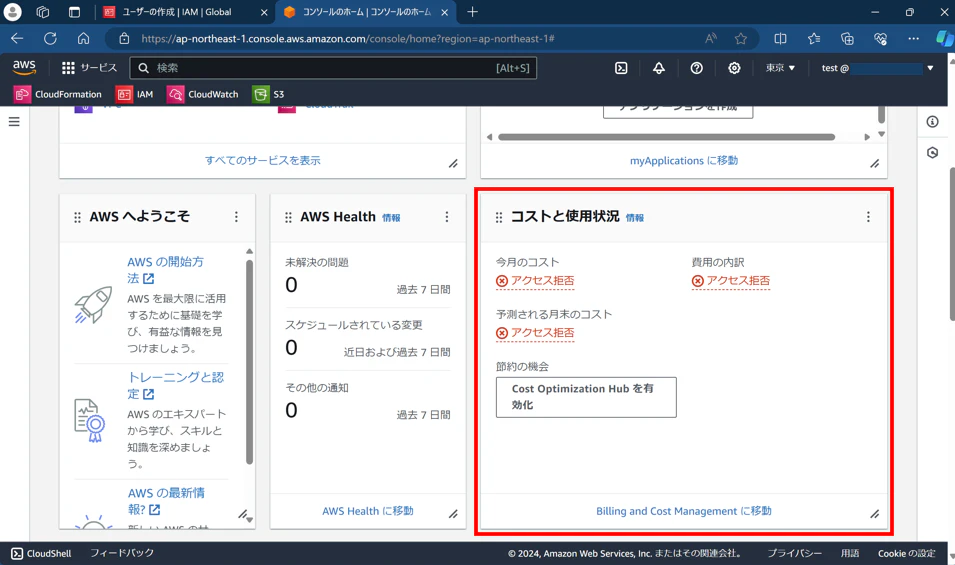Open AWS の最新情報 link

[166, 501]
